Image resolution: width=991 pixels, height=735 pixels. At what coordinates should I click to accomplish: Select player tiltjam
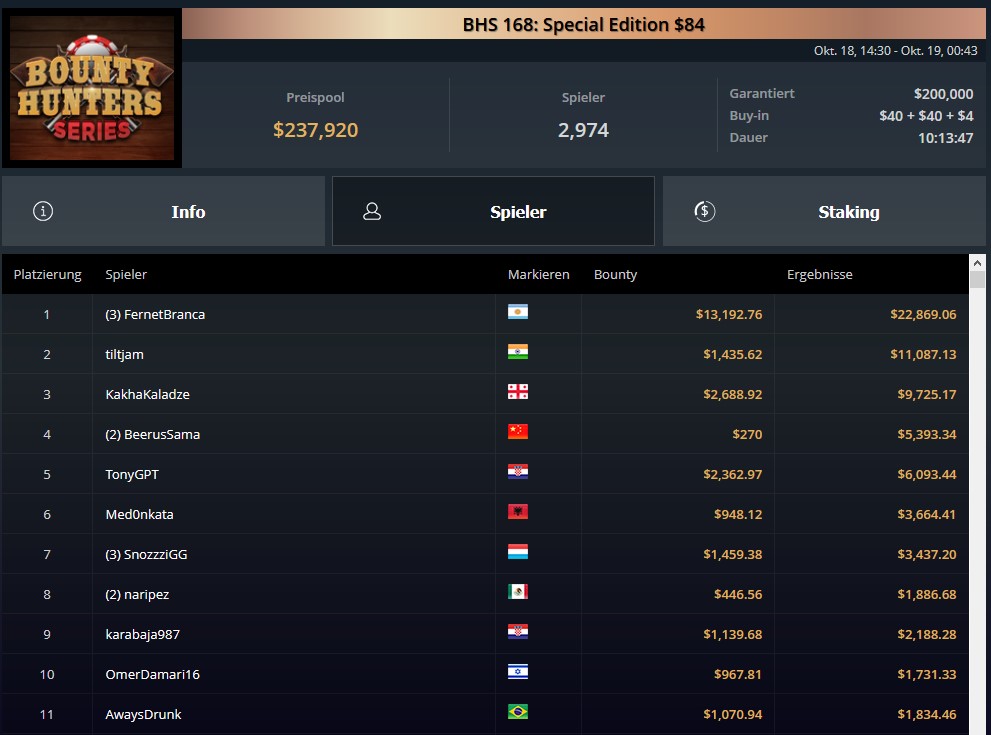(125, 355)
